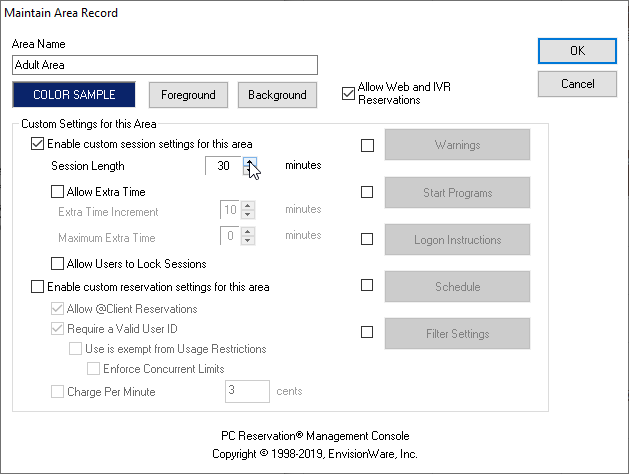
Task: Tick the checkbox beside the Schedule button
Action: (367, 286)
